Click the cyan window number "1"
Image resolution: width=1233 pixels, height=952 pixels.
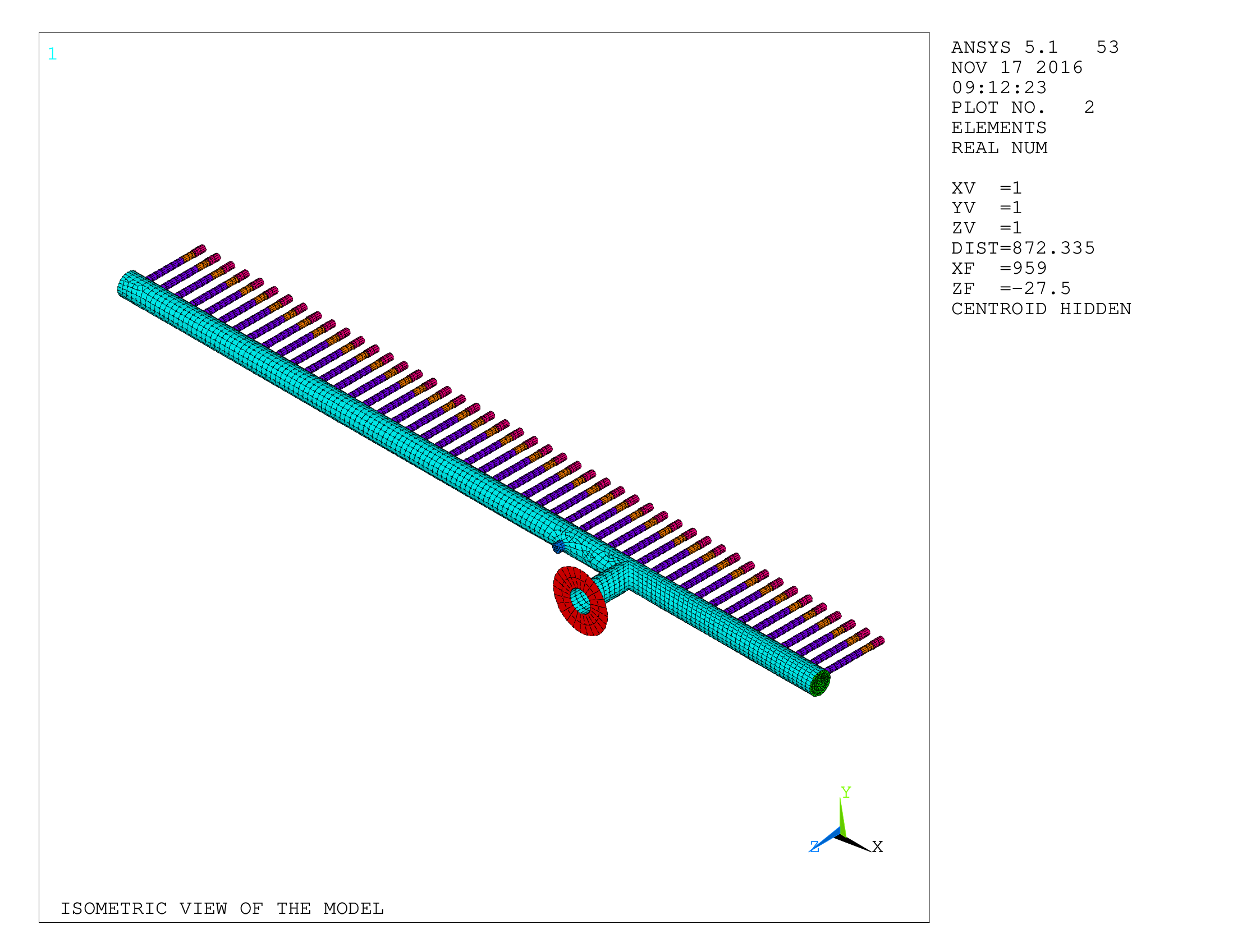tap(52, 54)
